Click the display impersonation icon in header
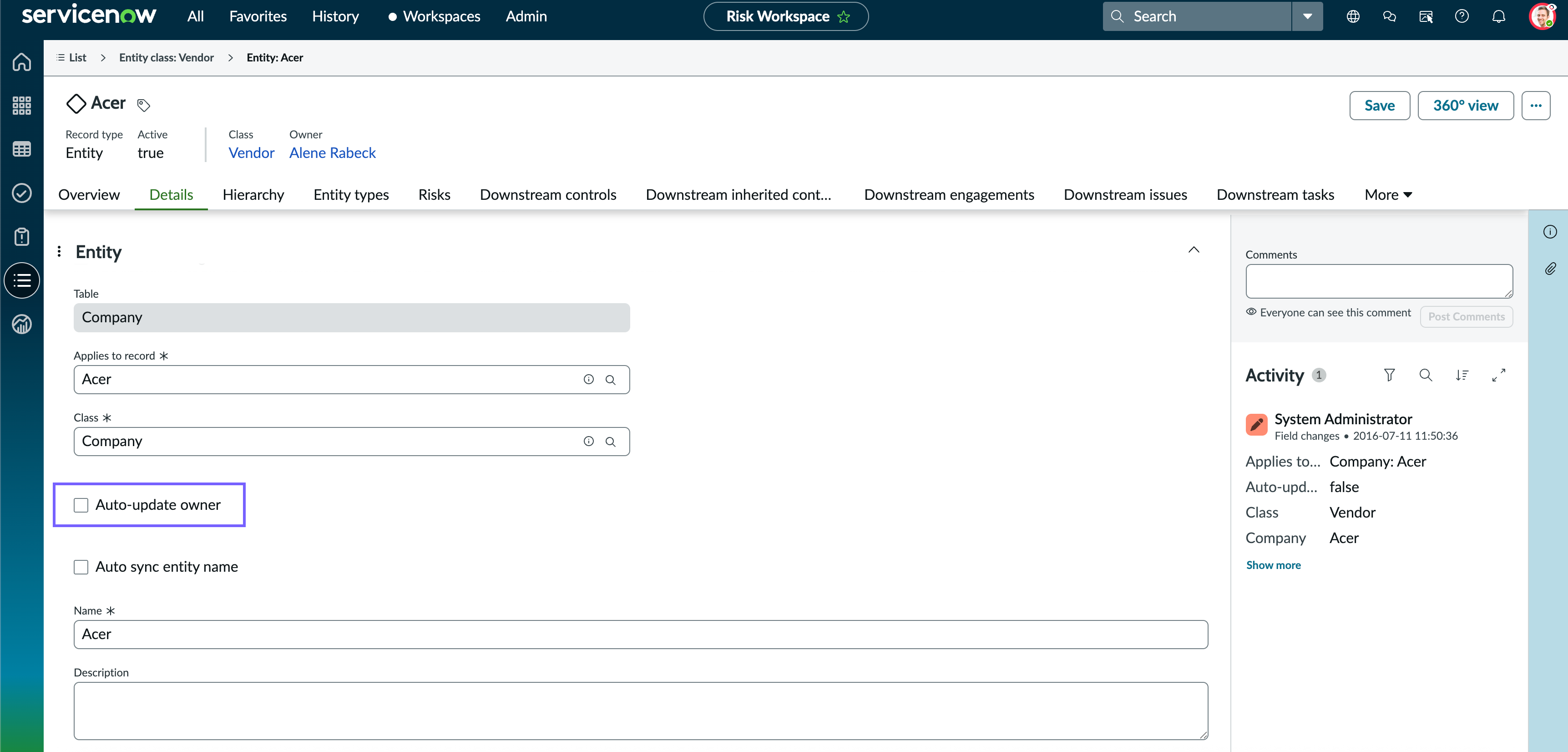This screenshot has width=1568, height=752. coord(1426,16)
